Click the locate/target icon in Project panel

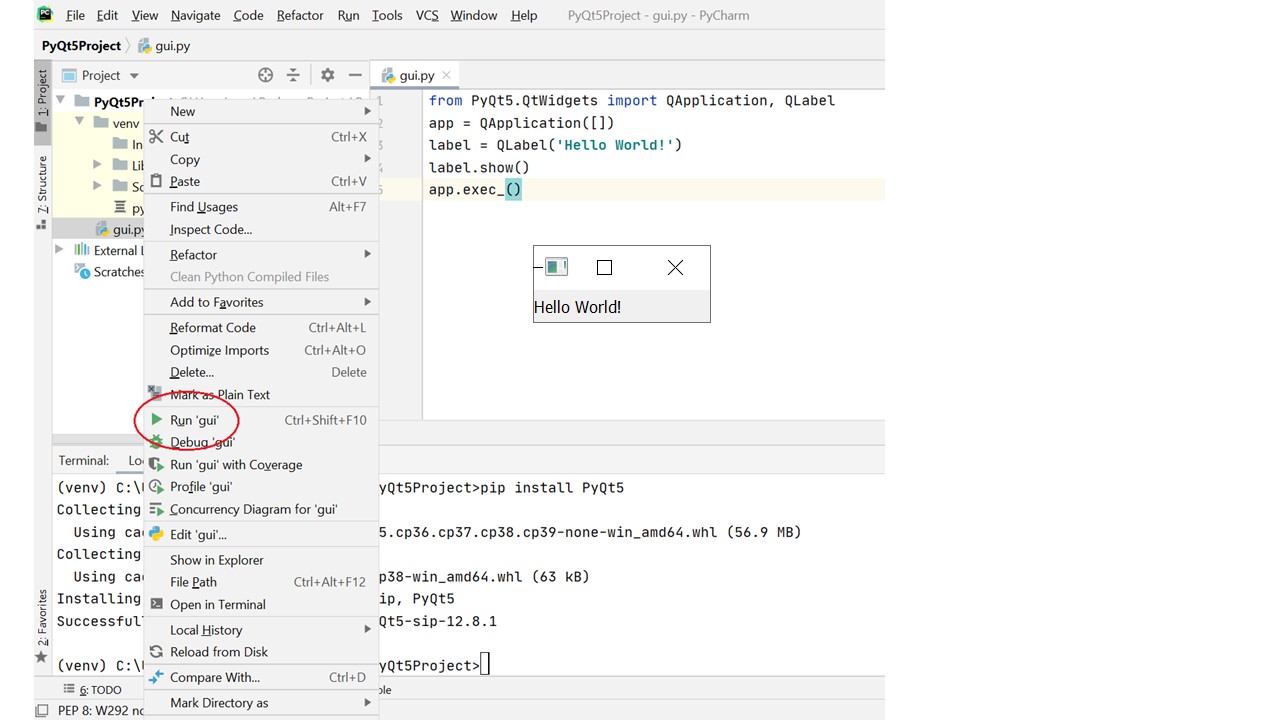point(265,75)
